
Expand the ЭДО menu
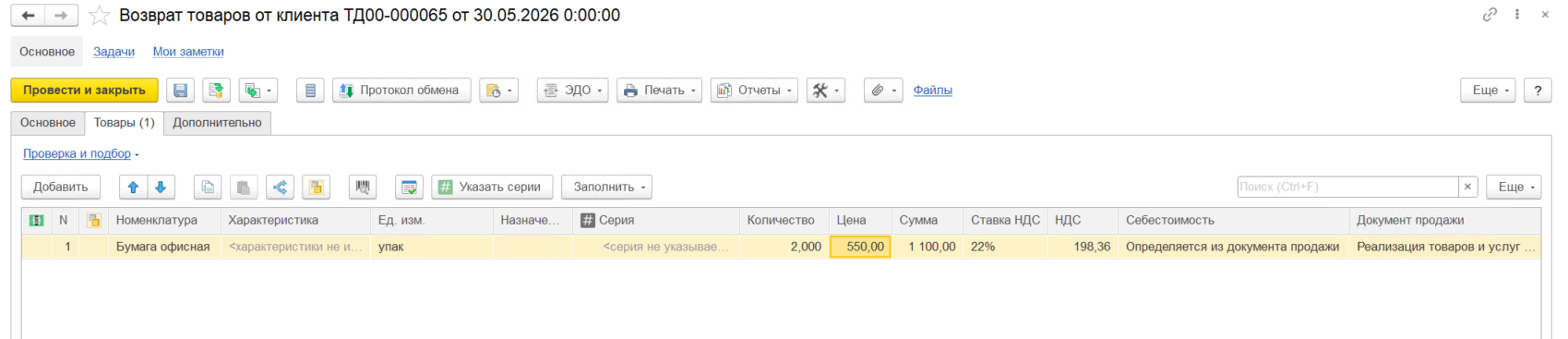pyautogui.click(x=572, y=91)
